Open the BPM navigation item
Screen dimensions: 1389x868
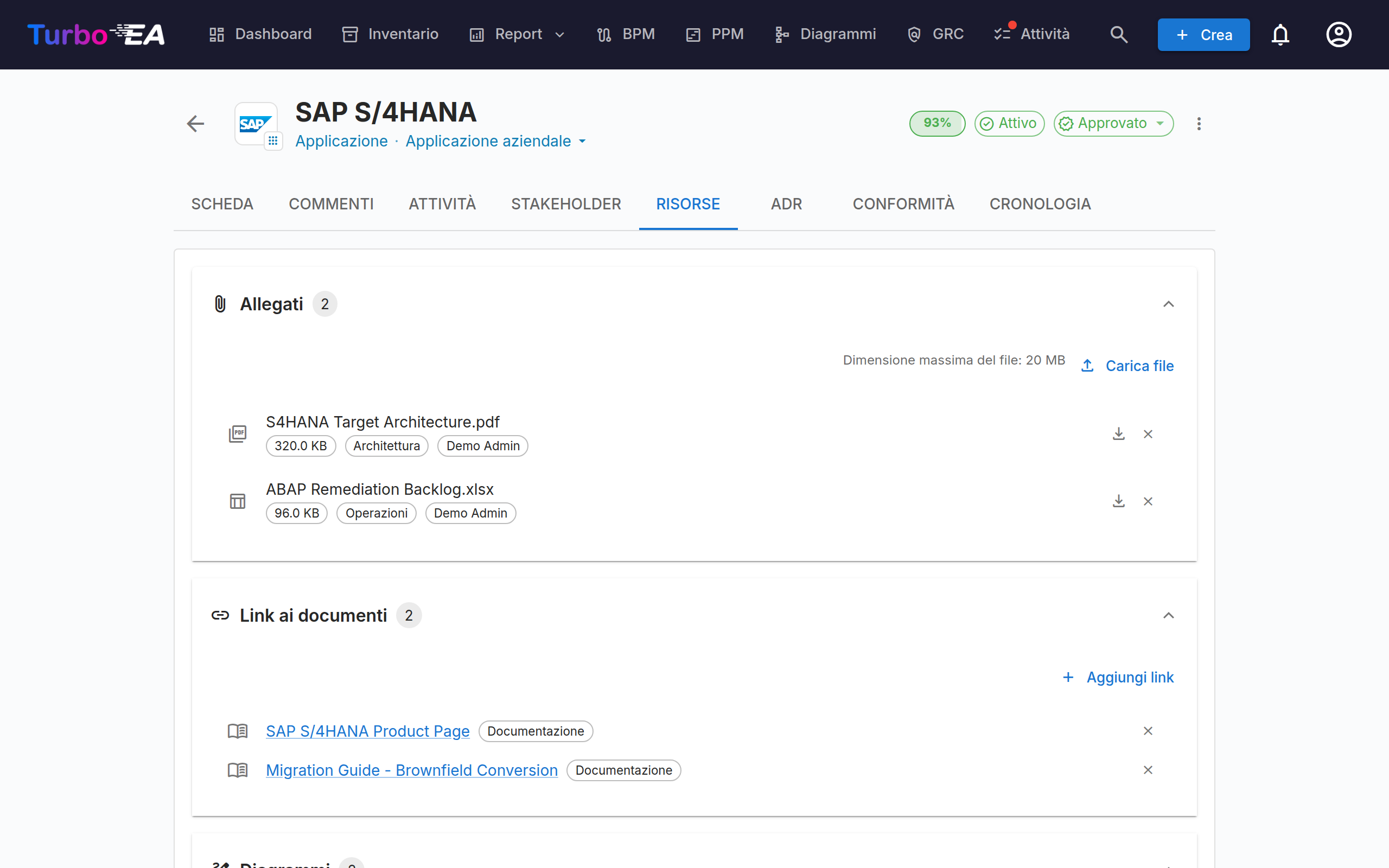point(626,34)
